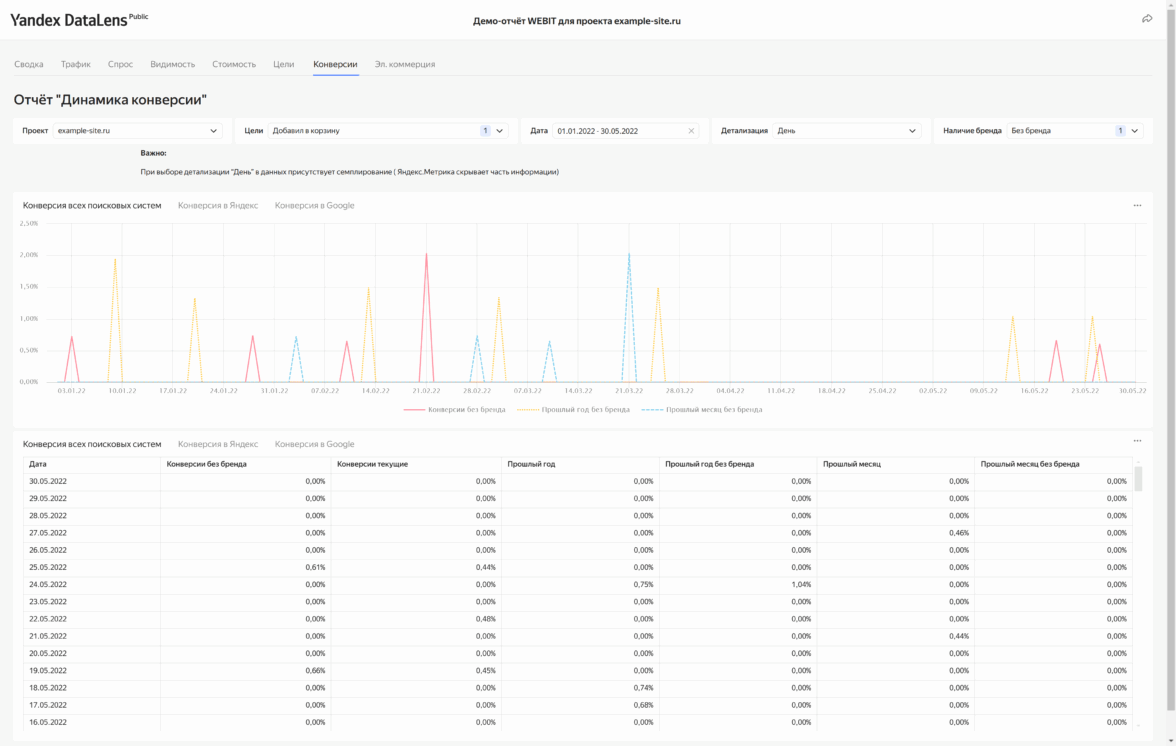Open the Эл. коммерция tab
Viewport: 1176px width, 746px height.
coord(404,64)
